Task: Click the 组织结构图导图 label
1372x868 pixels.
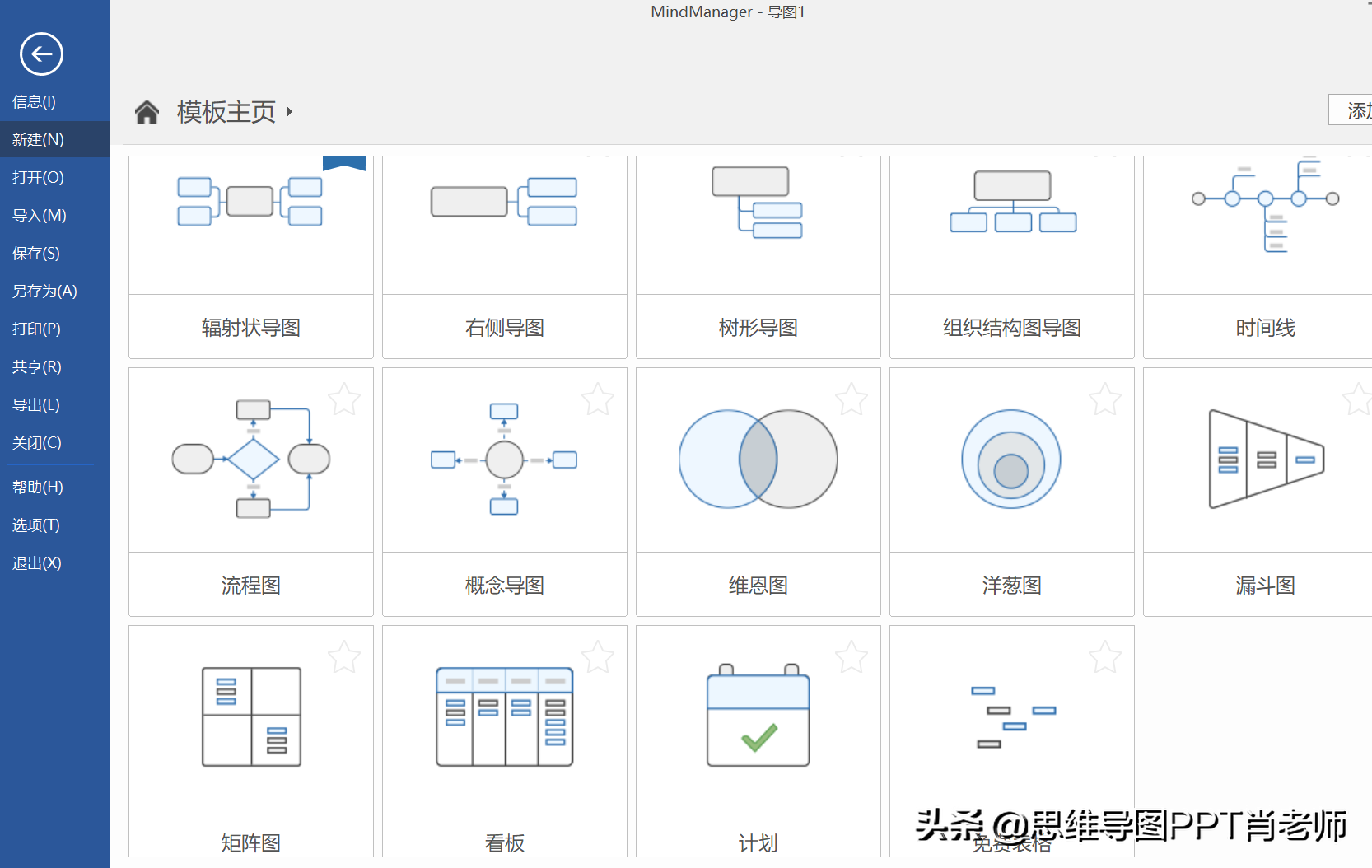Action: pos(1012,328)
